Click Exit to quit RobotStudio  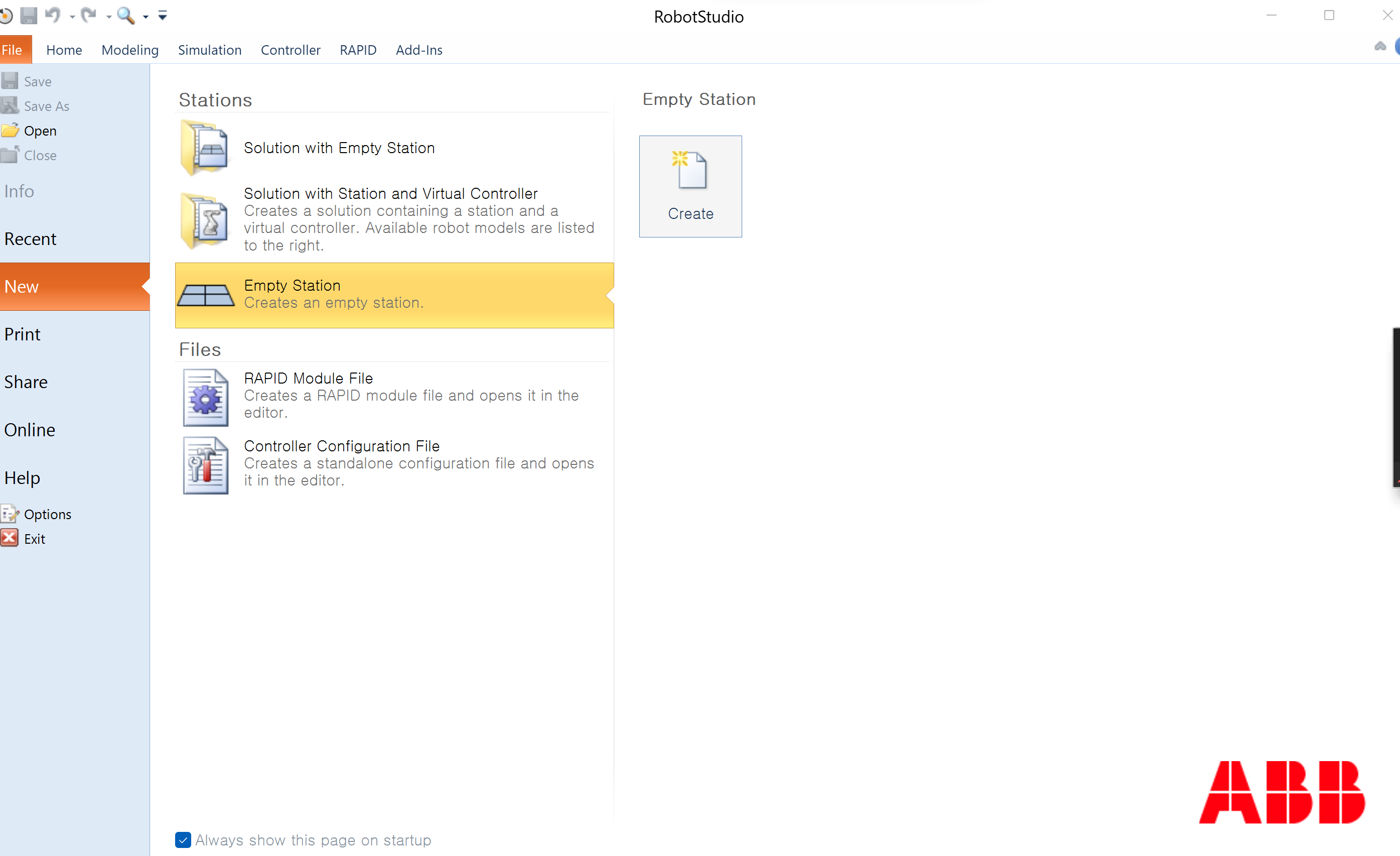[x=35, y=539]
